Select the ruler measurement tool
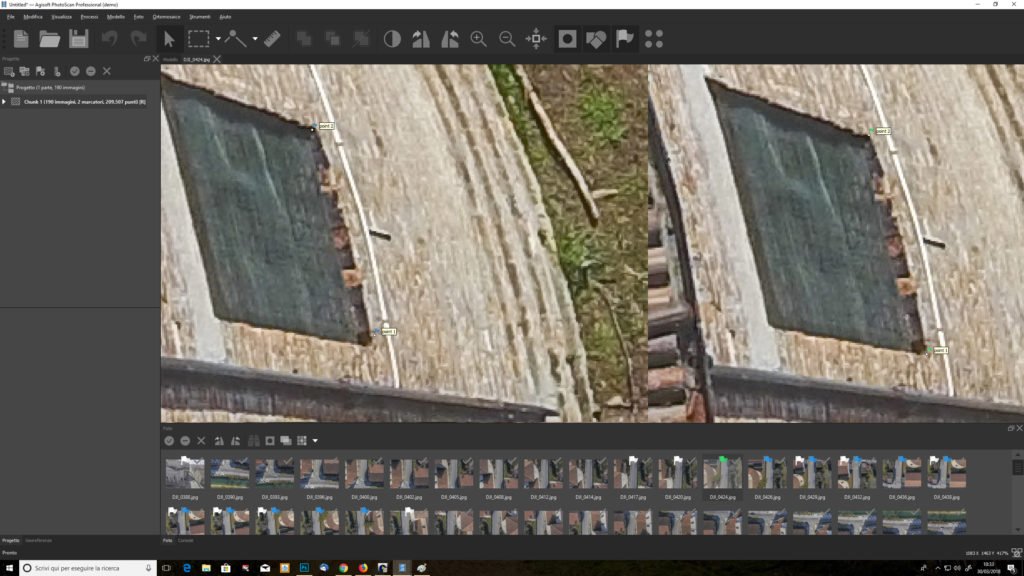The image size is (1024, 576). [x=272, y=39]
